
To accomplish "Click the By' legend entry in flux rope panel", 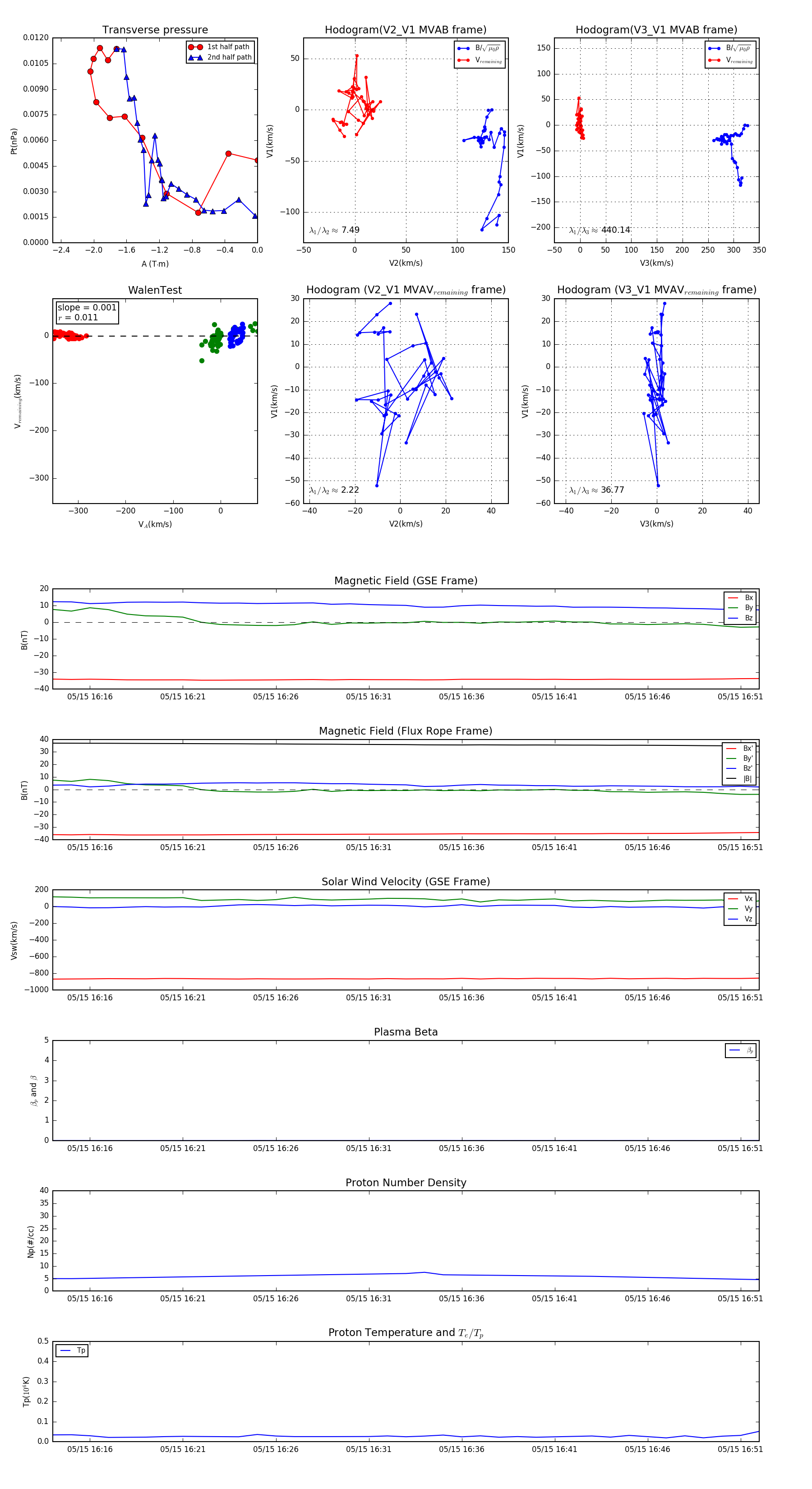I will [x=740, y=758].
